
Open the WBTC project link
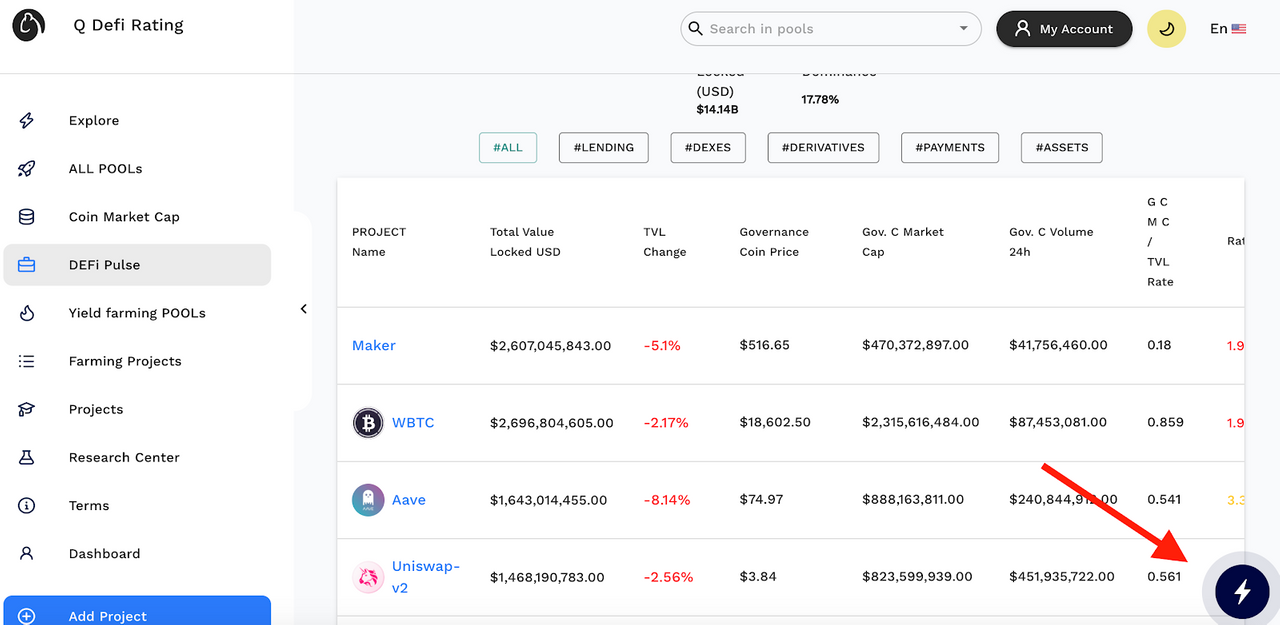click(x=413, y=423)
